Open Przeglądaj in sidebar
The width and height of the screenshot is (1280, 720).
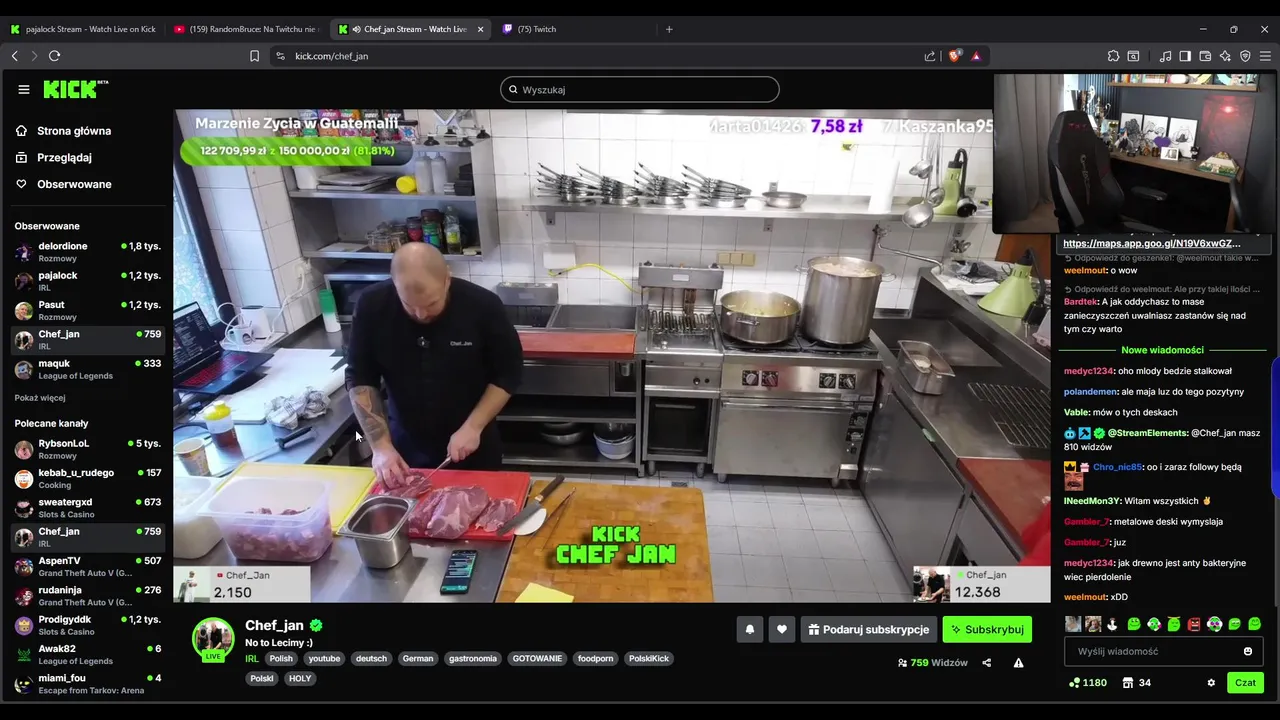64,157
